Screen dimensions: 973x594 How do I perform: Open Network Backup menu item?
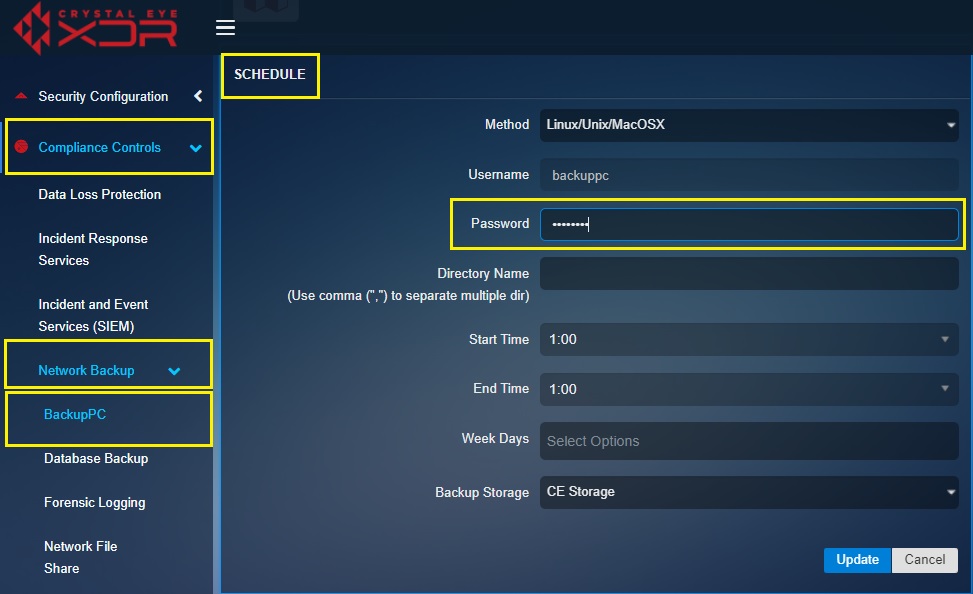(x=86, y=371)
